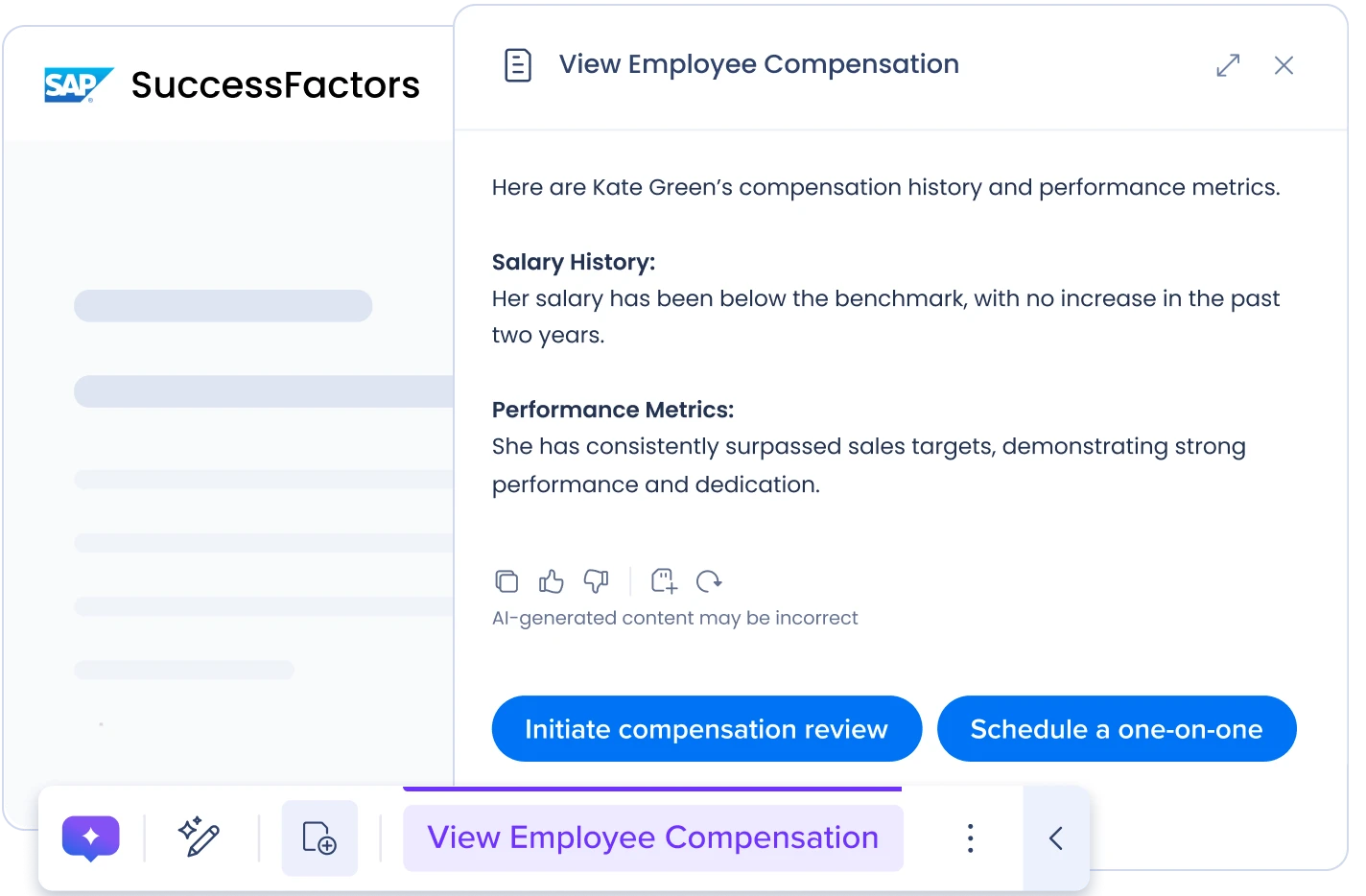Close the View Employee Compensation panel
The height and width of the screenshot is (896, 1366).
1284,65
